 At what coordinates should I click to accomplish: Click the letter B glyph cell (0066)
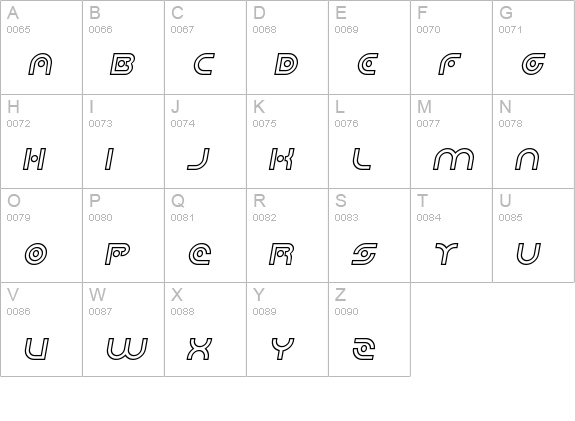[124, 47]
